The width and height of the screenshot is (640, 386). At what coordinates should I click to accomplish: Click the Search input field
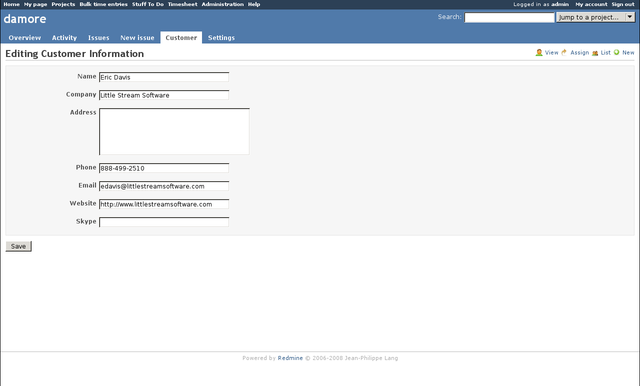click(509, 18)
